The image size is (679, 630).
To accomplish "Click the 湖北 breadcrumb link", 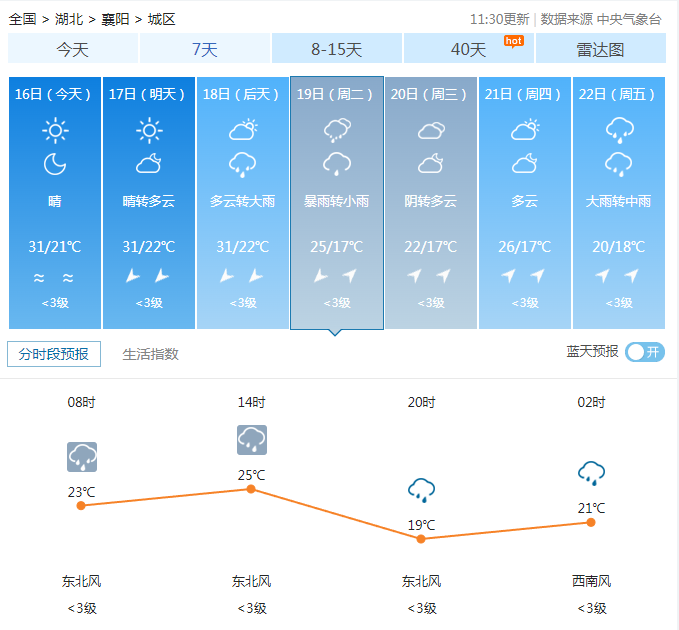I will 69,19.
